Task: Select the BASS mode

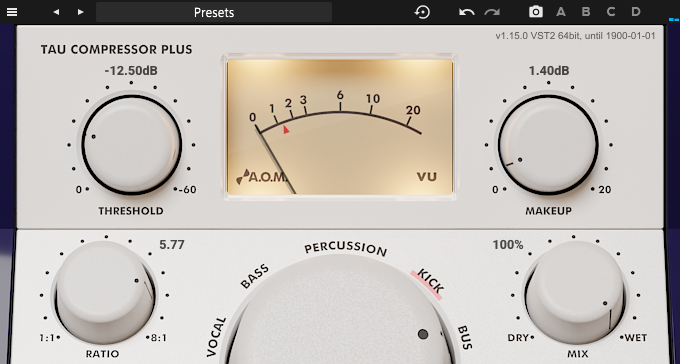Action: tap(255, 277)
